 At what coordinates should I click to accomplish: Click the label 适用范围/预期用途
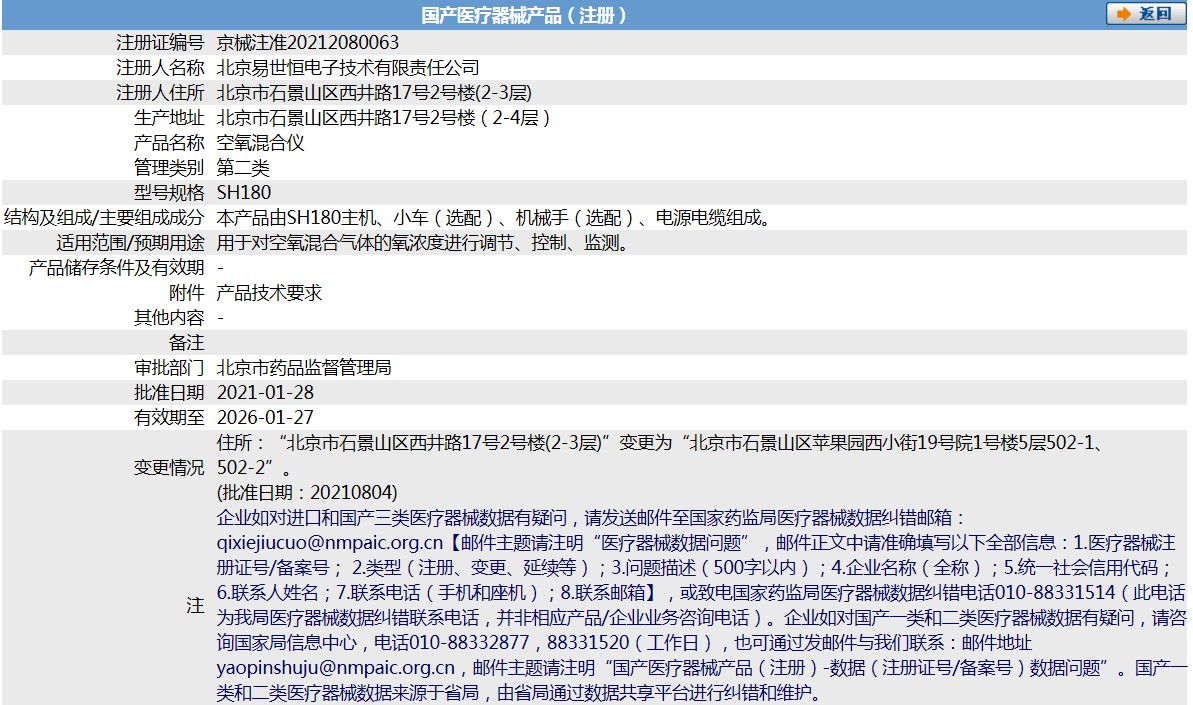pyautogui.click(x=130, y=243)
